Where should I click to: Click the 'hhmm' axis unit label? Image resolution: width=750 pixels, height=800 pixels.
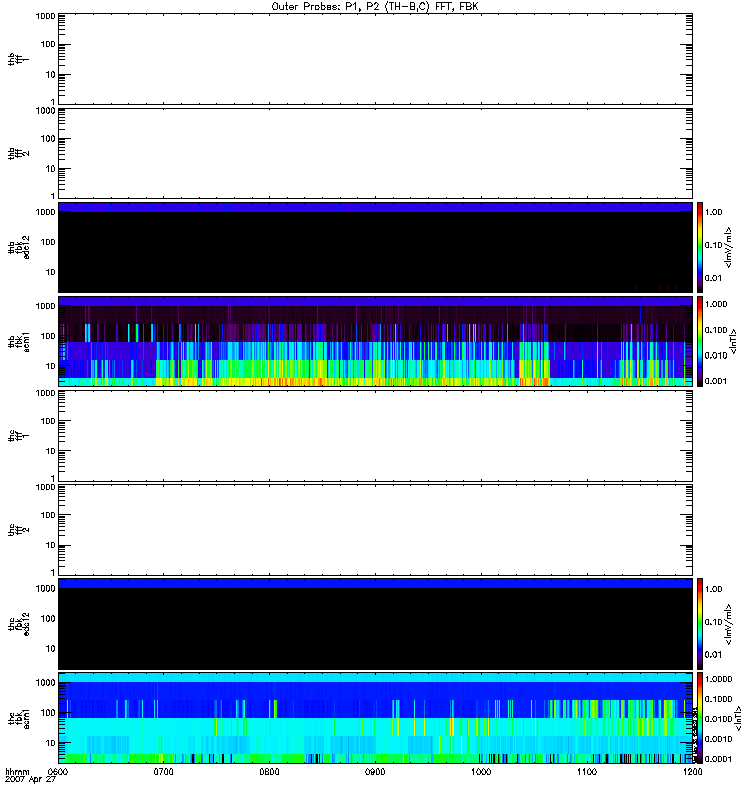pyautogui.click(x=17, y=771)
